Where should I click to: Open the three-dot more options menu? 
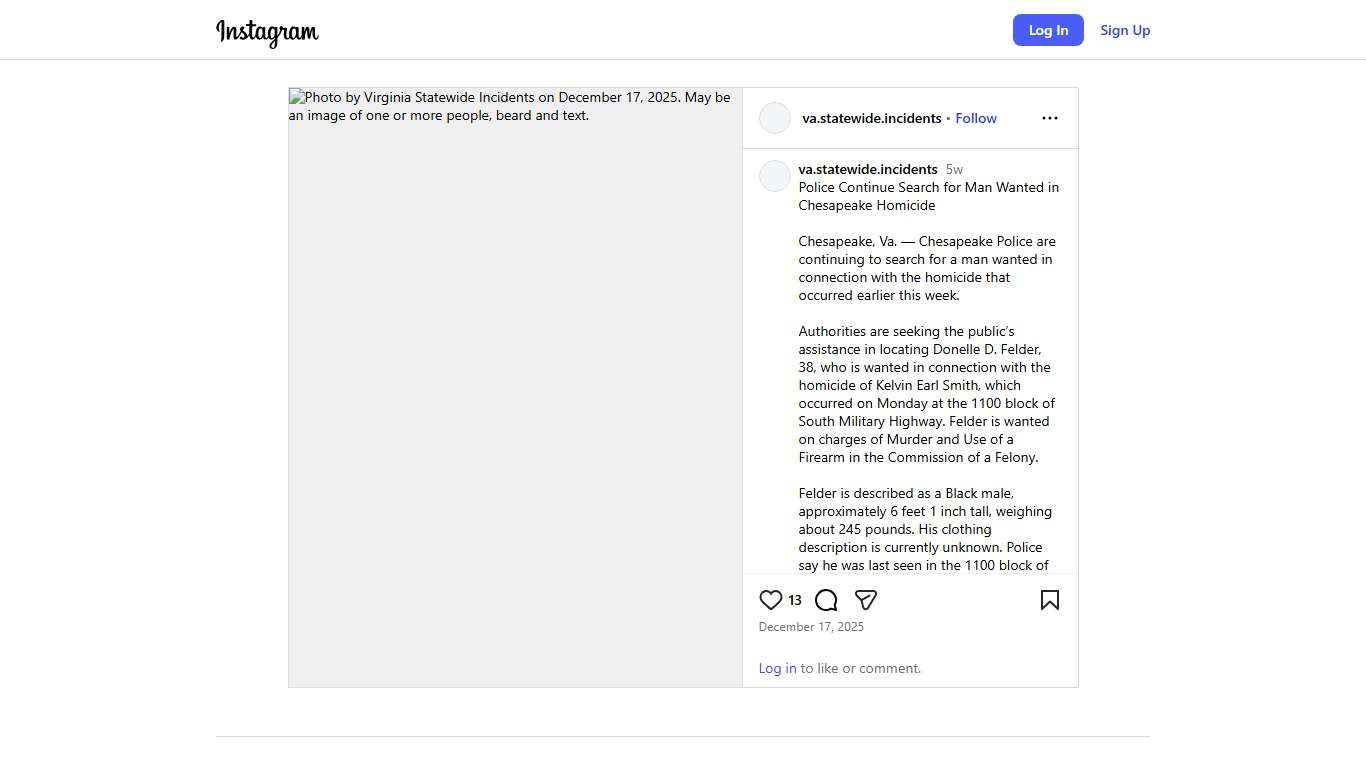click(1049, 118)
